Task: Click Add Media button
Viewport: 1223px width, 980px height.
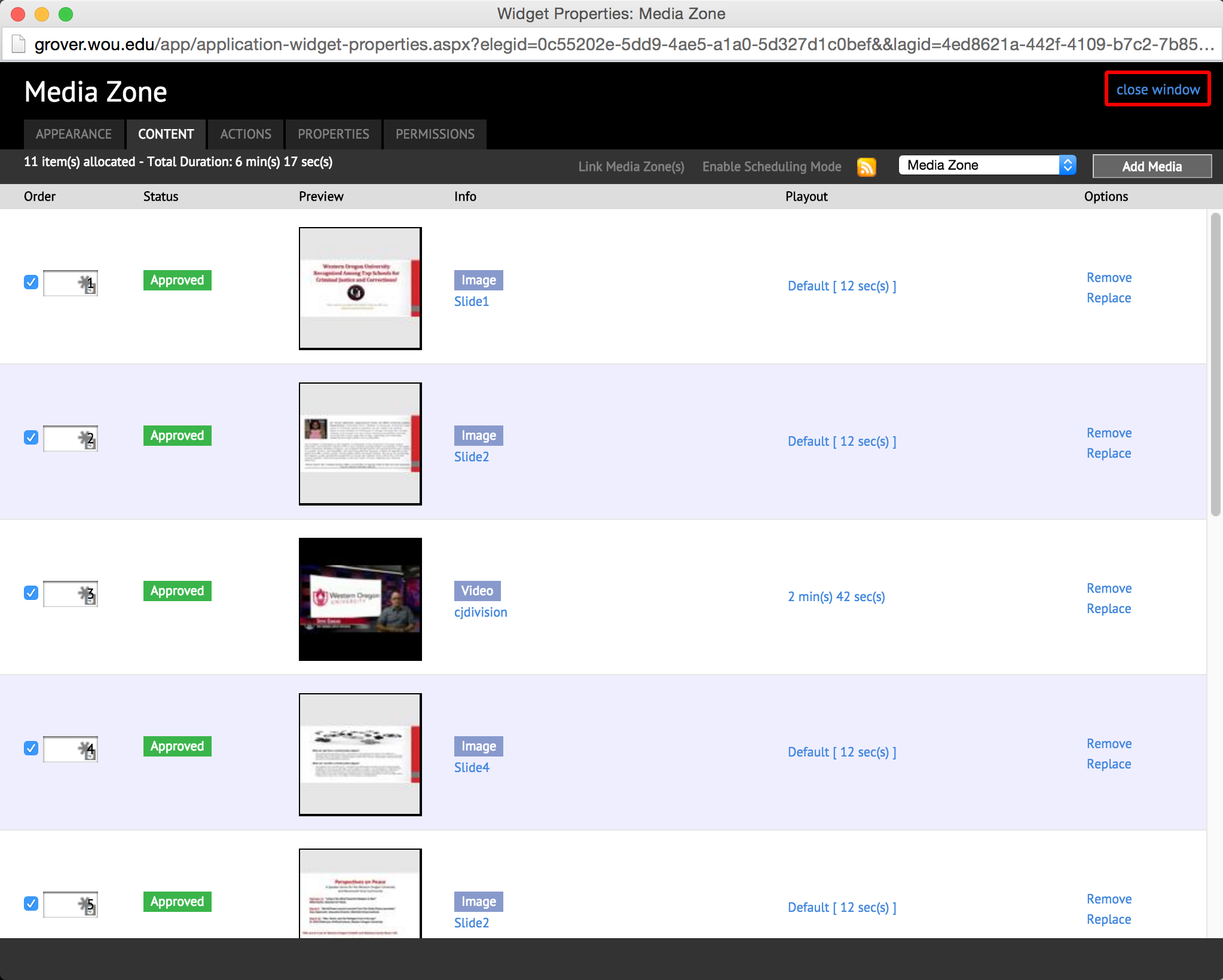Action: [x=1150, y=165]
